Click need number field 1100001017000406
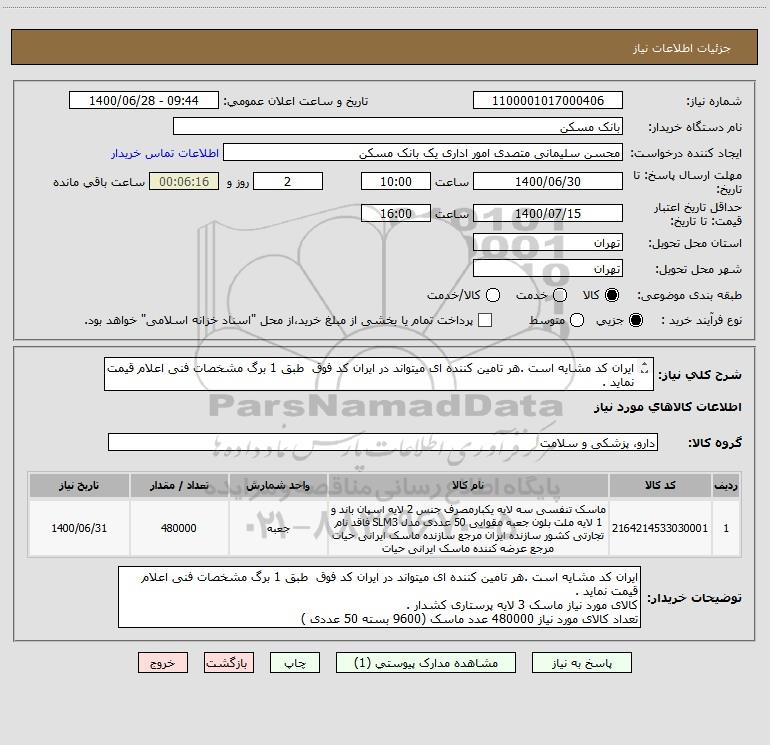The image size is (770, 745). pos(548,101)
